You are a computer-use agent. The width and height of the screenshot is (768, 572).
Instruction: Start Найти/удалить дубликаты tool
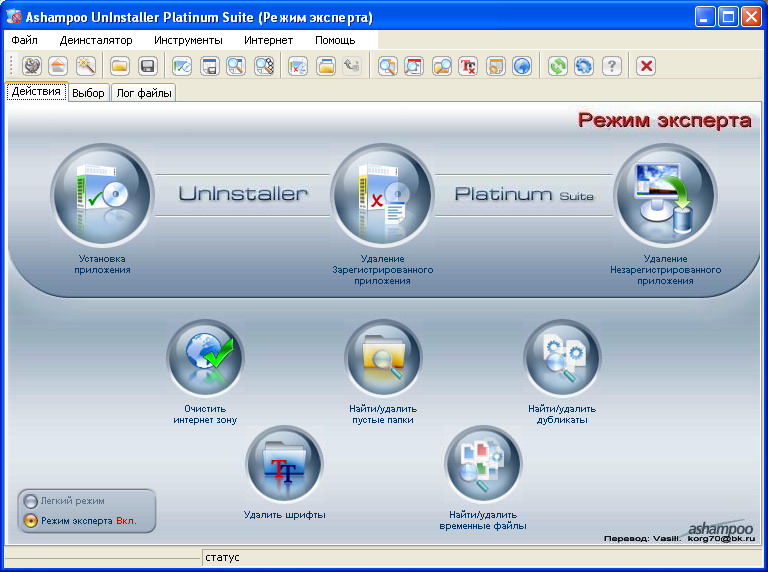tap(562, 358)
